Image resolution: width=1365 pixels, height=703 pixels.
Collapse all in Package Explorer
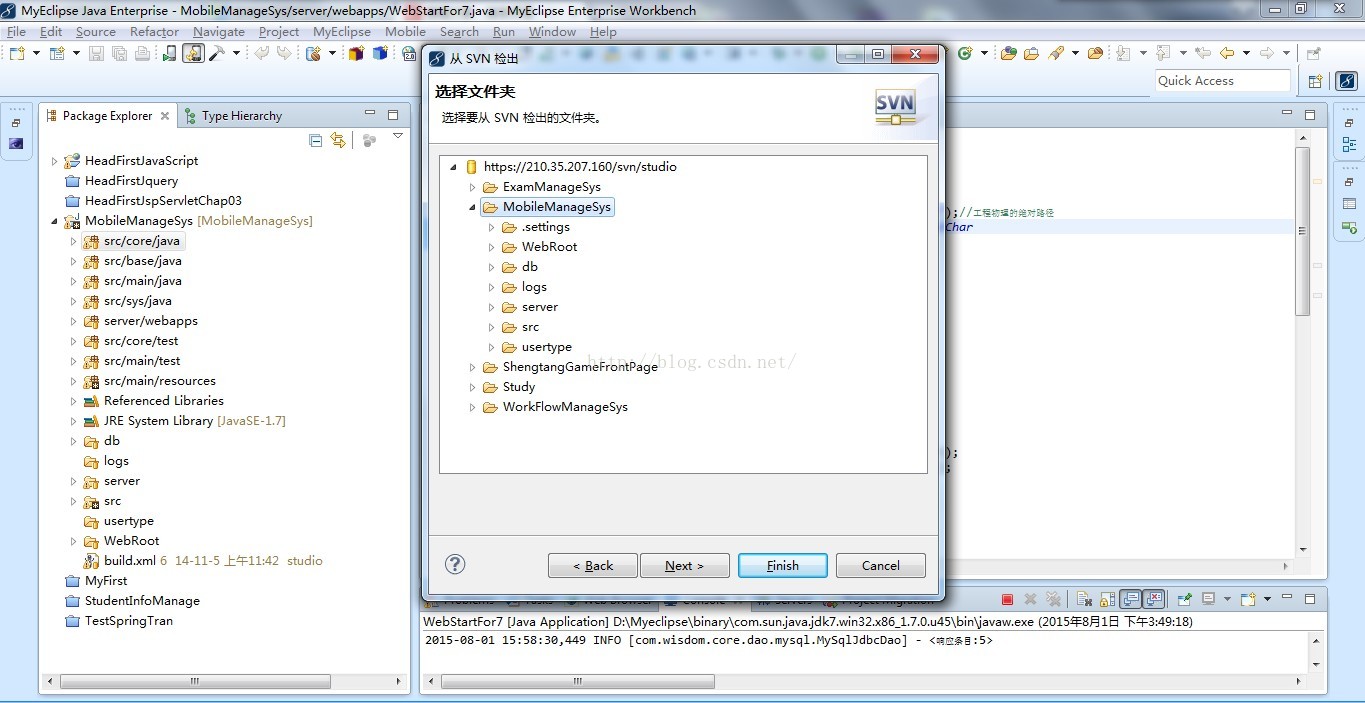click(x=316, y=140)
